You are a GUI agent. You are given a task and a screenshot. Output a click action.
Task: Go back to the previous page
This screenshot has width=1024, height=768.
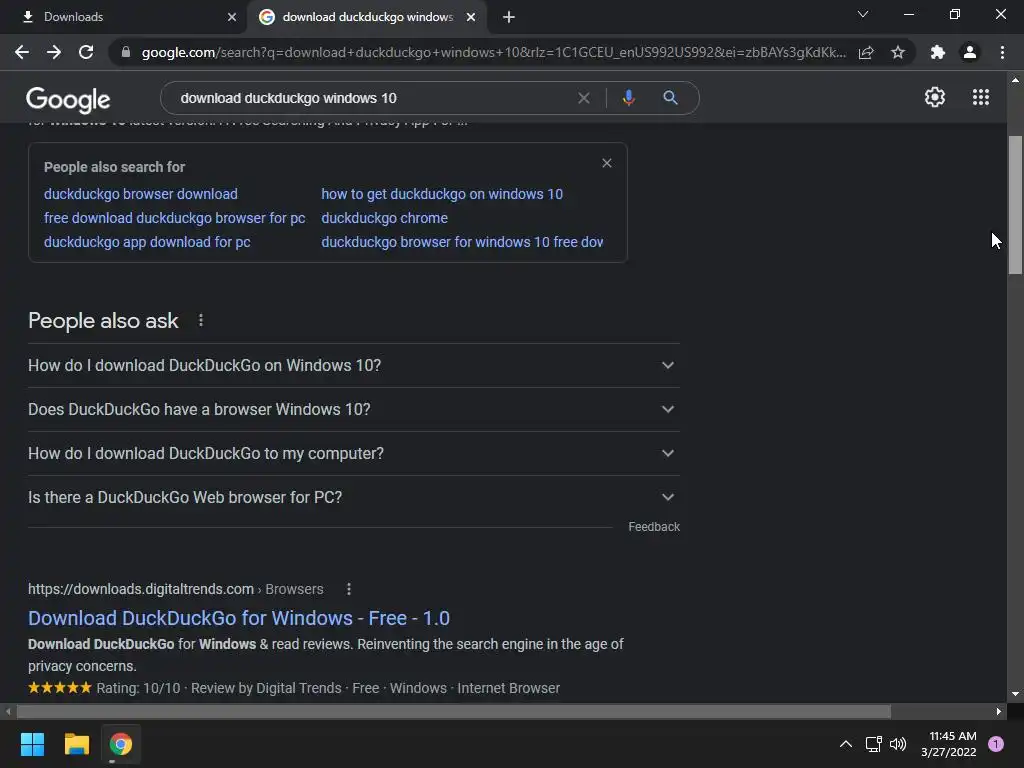22,52
